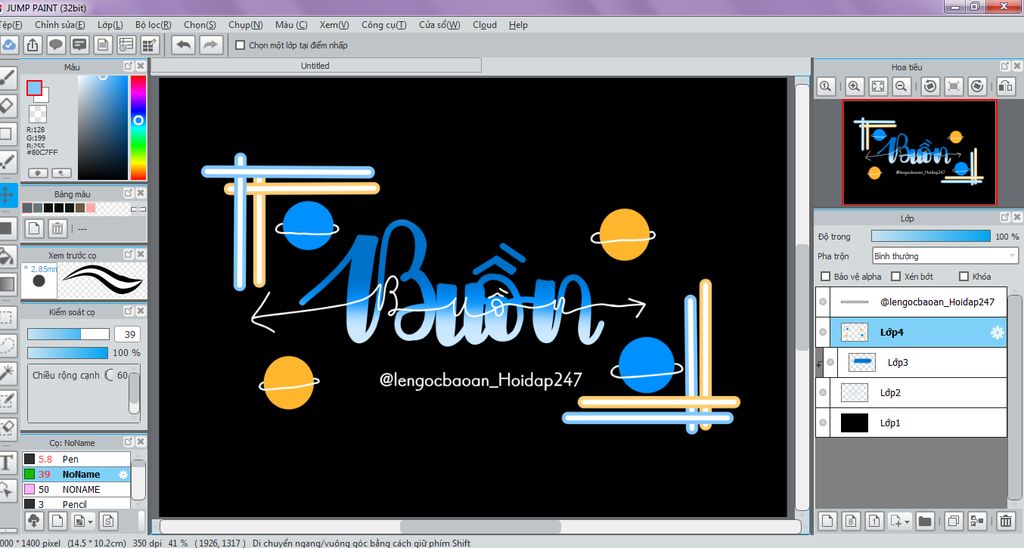Enable 'Chọn một lớp tại điểm nhấp' checkbox
Viewport: 1024px width, 548px height.
[240, 45]
